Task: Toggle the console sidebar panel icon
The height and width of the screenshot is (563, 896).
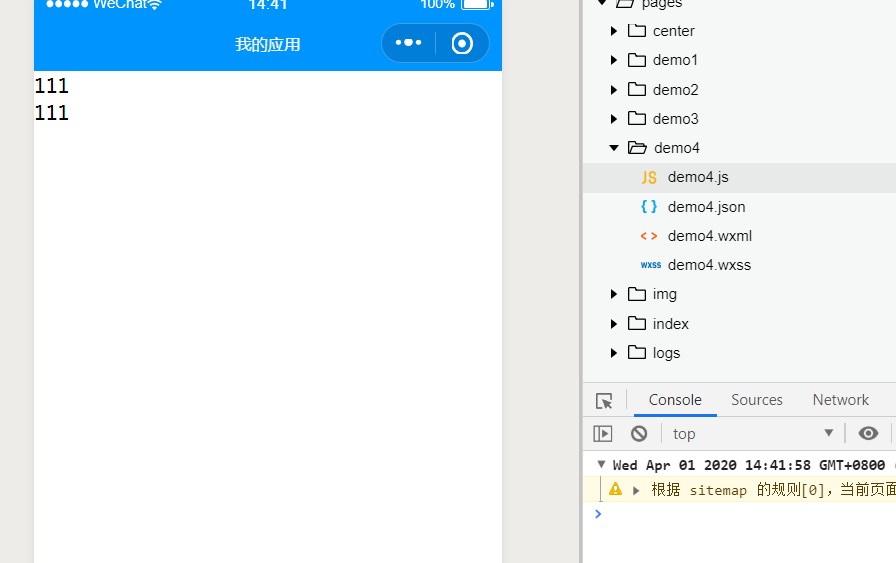Action: (603, 434)
